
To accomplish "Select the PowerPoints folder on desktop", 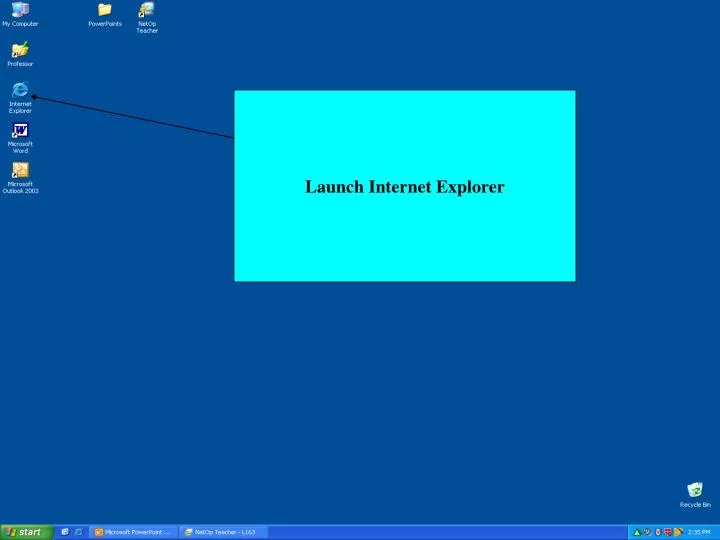I will 105,14.
